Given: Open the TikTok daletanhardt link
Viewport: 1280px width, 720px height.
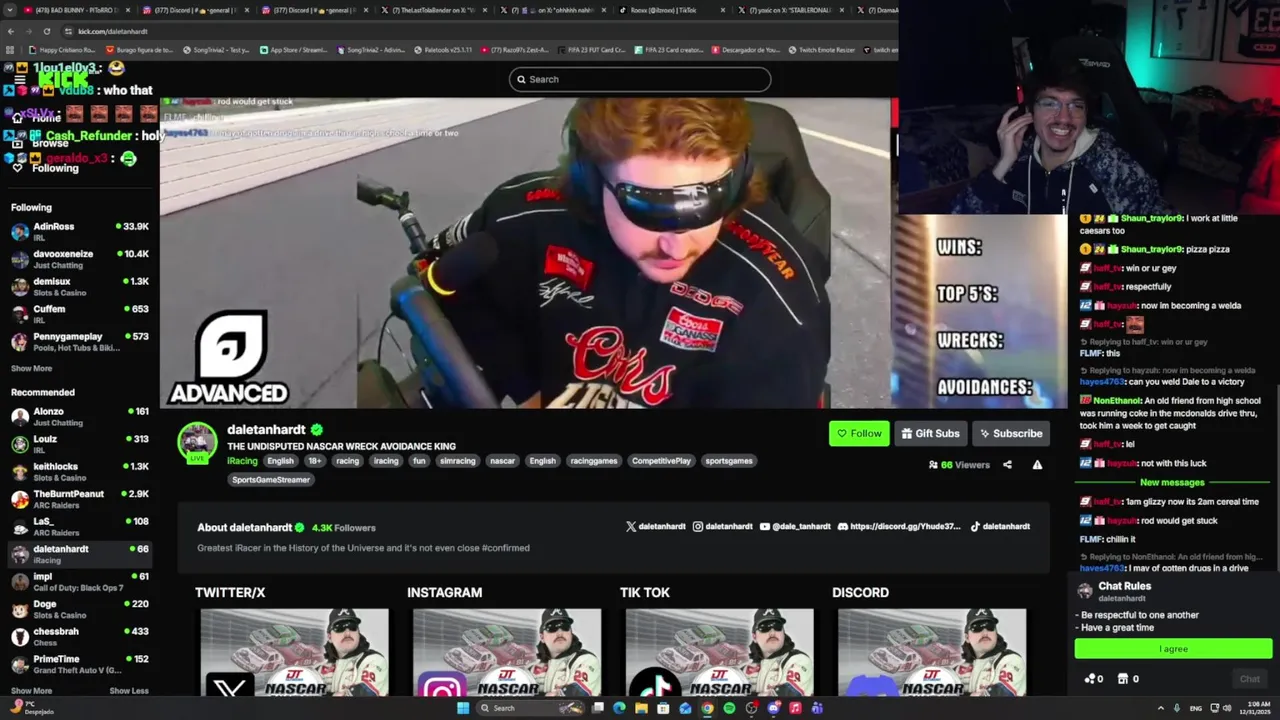Looking at the screenshot, I should click(999, 527).
